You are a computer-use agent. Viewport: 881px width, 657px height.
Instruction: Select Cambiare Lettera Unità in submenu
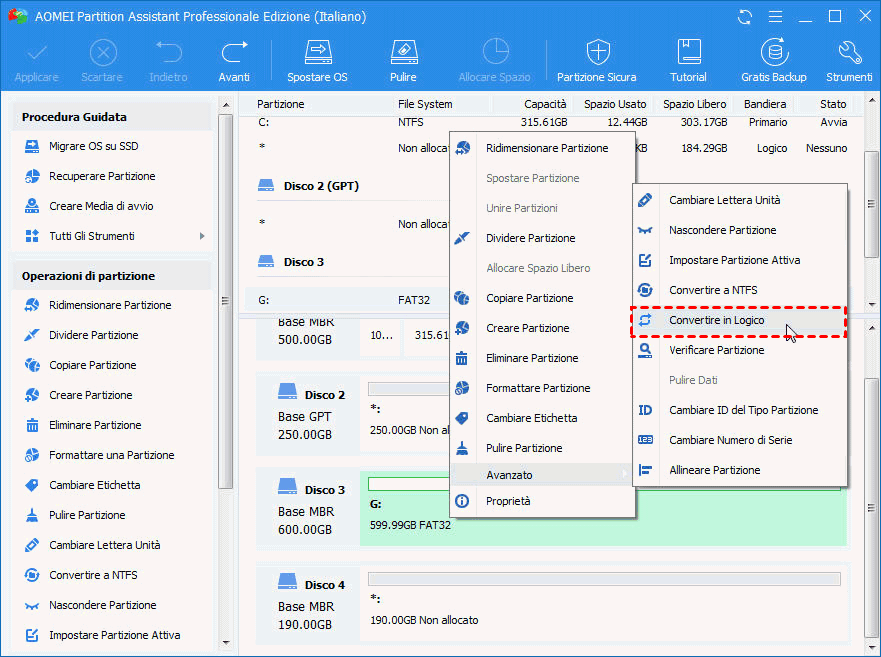pyautogui.click(x=724, y=200)
